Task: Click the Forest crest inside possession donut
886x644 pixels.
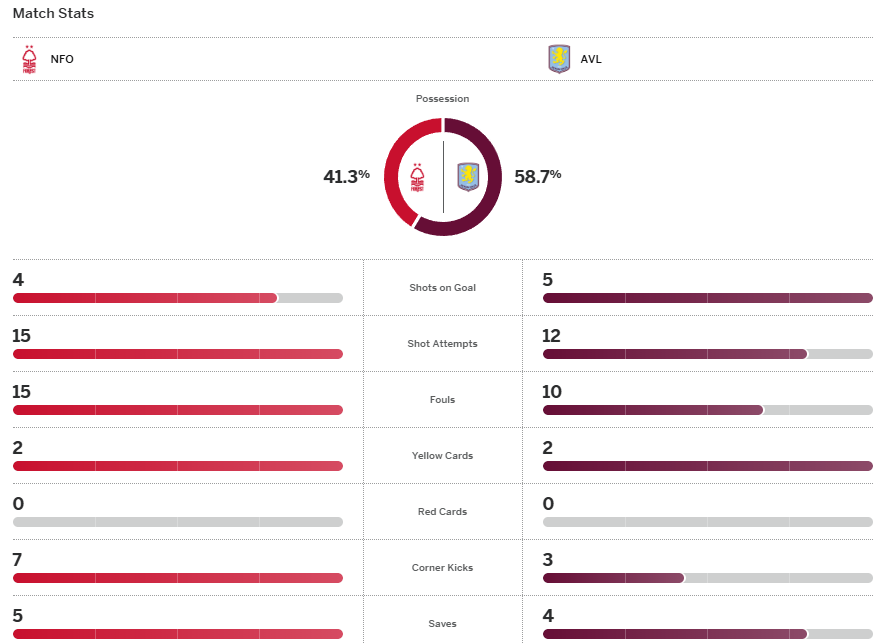Action: [x=418, y=177]
